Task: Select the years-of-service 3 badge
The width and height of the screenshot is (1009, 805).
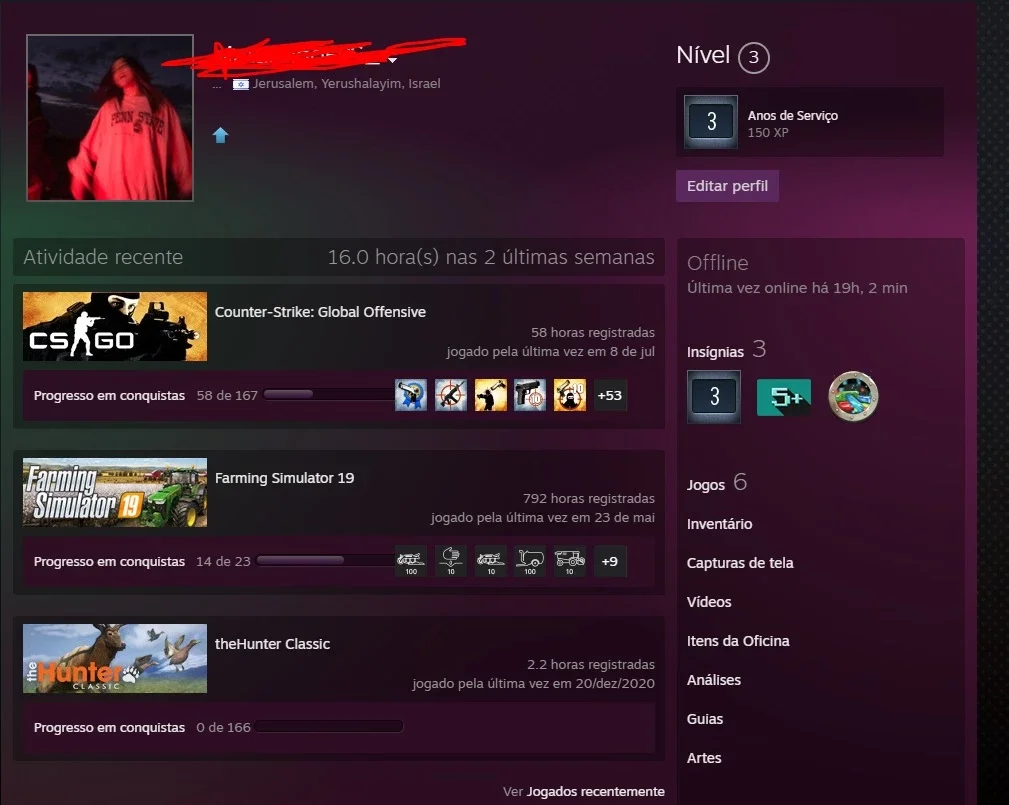Action: click(x=714, y=396)
